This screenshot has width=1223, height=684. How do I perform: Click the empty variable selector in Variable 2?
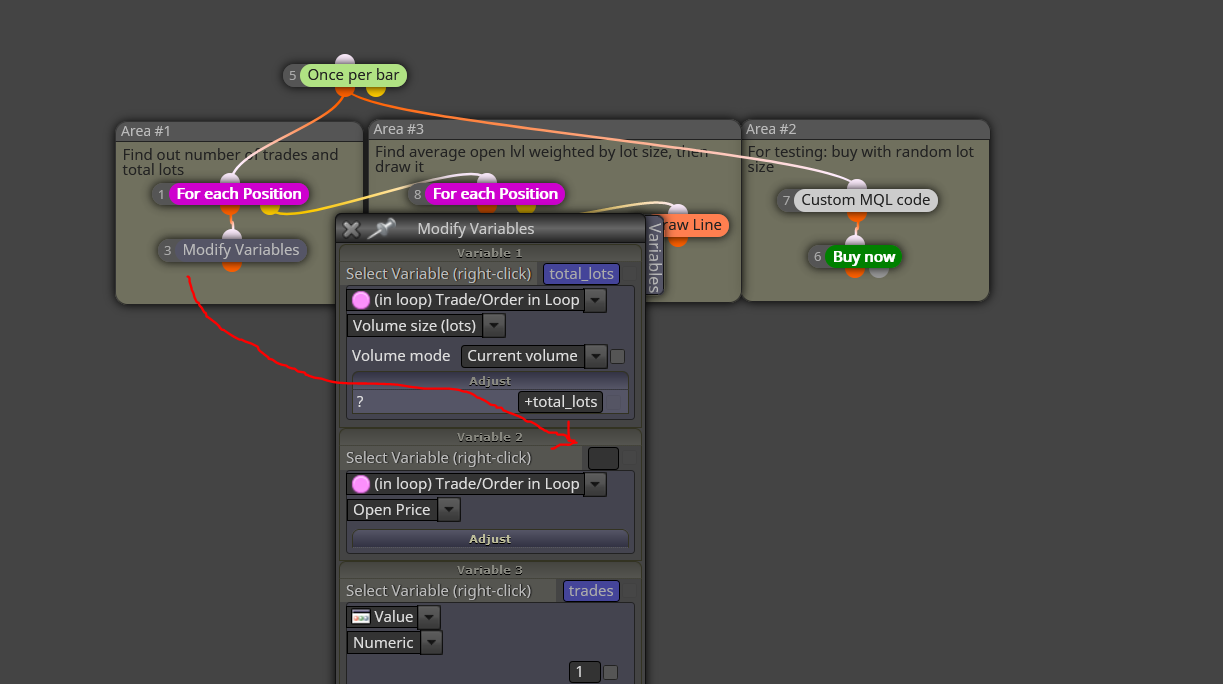pos(603,458)
